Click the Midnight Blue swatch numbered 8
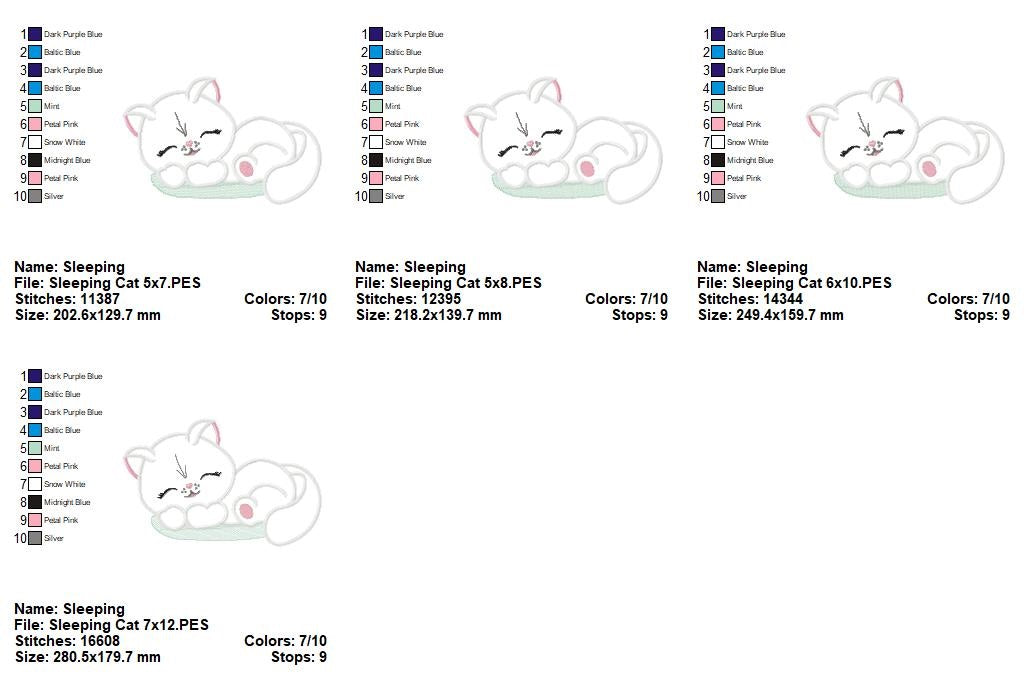Screen dimensions: 1024x680 pos(33,159)
